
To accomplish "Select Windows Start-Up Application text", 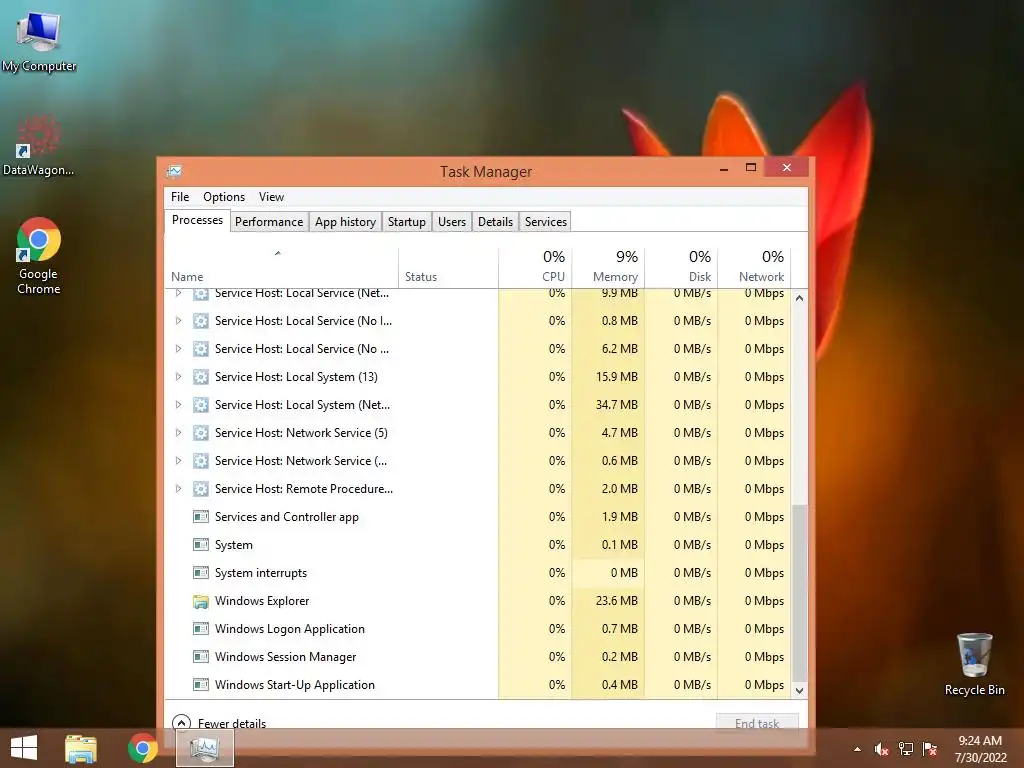I will tap(295, 685).
